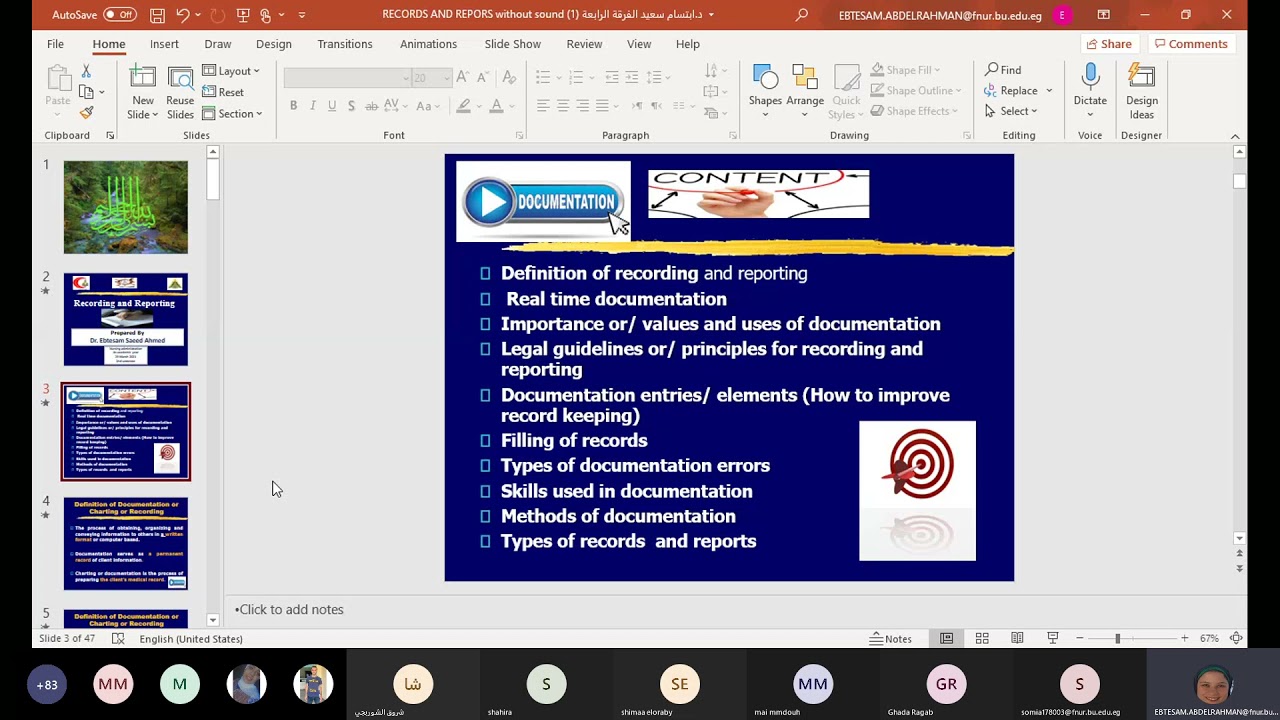Switch to Slide Sorter view
1280x720 pixels.
[x=982, y=639]
